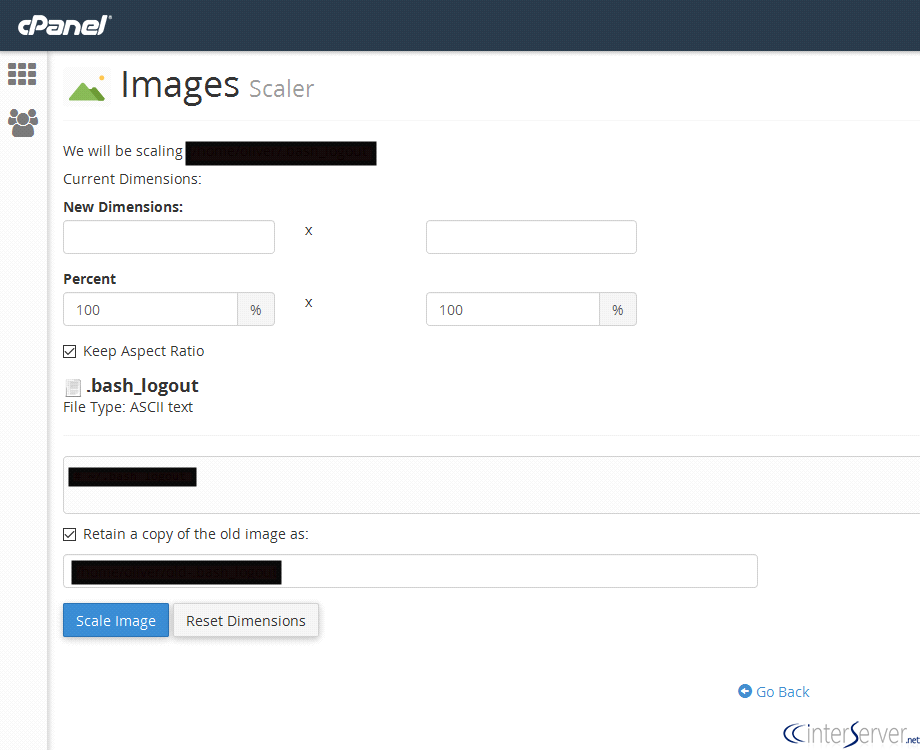This screenshot has width=920, height=750.
Task: Click the first percent sign addon
Action: (256, 309)
